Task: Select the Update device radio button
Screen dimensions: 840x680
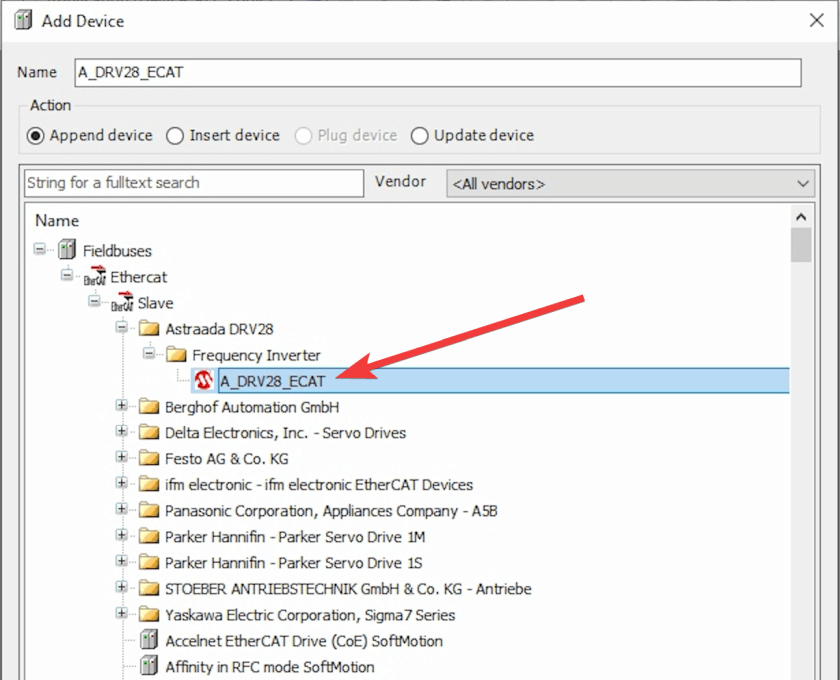Action: pyautogui.click(x=419, y=136)
